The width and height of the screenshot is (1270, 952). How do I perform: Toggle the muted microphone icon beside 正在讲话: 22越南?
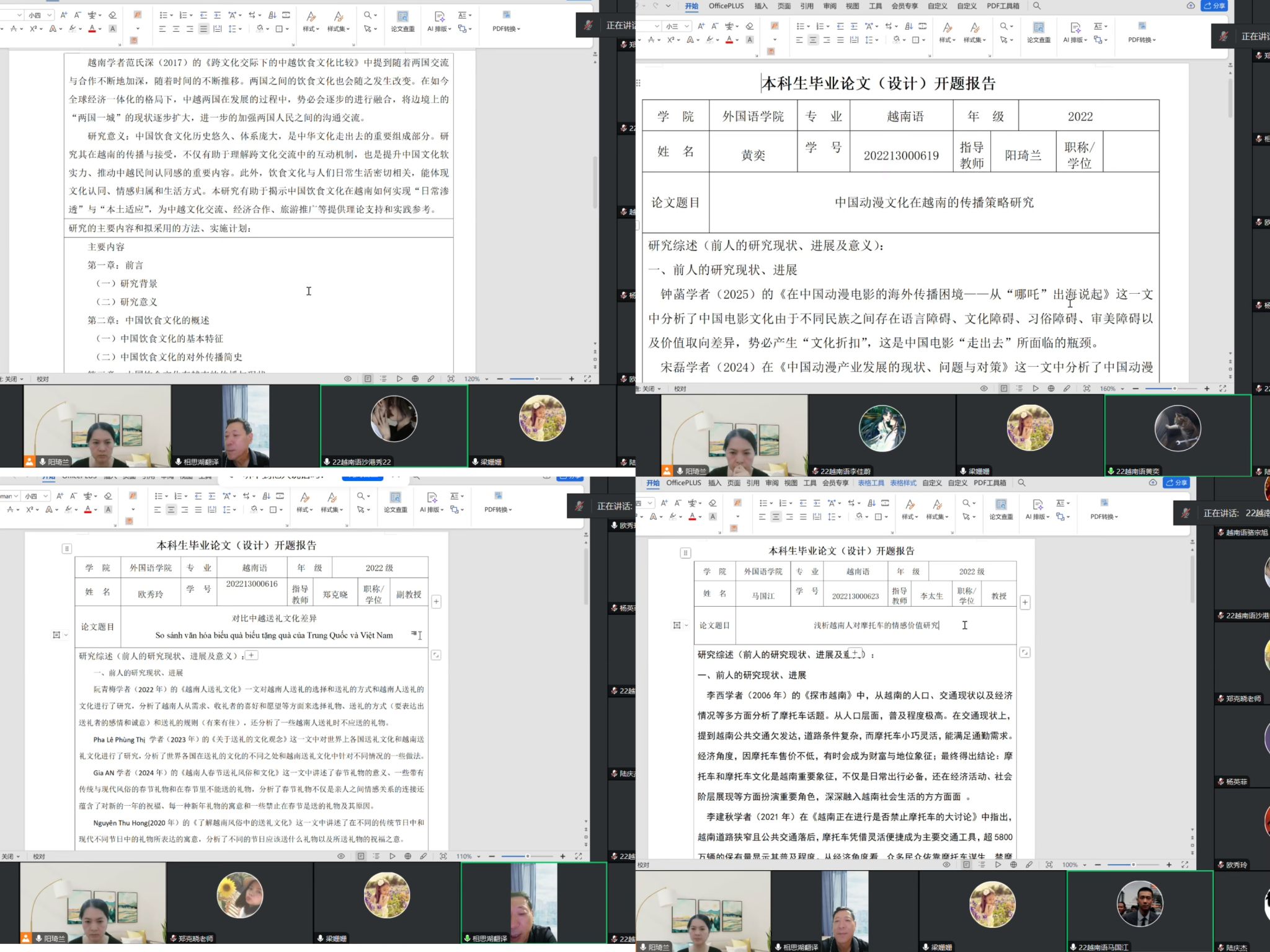click(x=1186, y=513)
